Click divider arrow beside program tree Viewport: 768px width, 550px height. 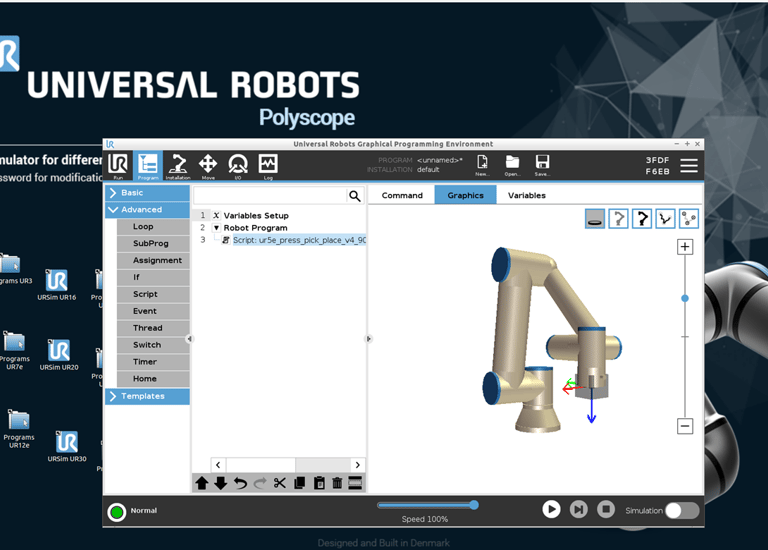tap(369, 339)
